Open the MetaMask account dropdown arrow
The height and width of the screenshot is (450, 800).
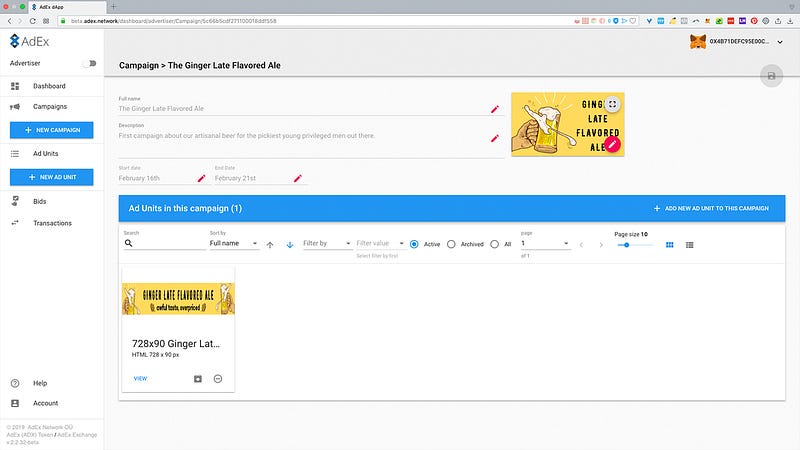780,42
